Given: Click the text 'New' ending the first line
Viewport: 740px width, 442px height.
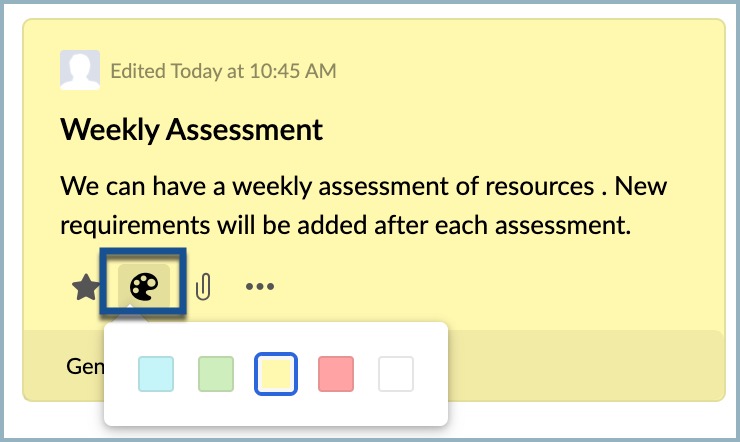Looking at the screenshot, I should click(640, 186).
